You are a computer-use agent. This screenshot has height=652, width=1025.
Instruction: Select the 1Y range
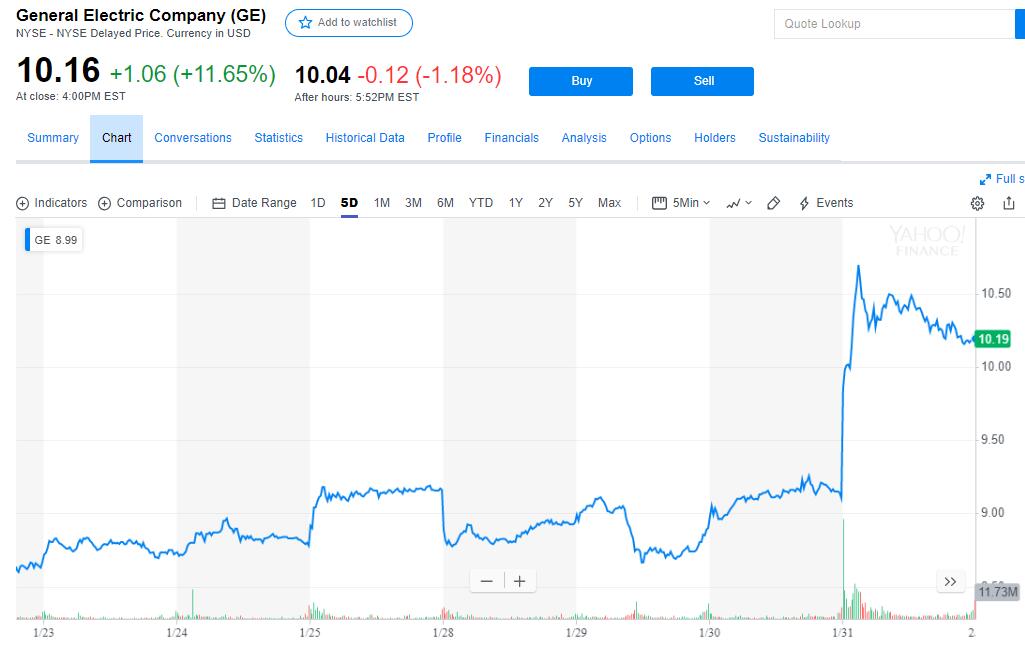516,203
